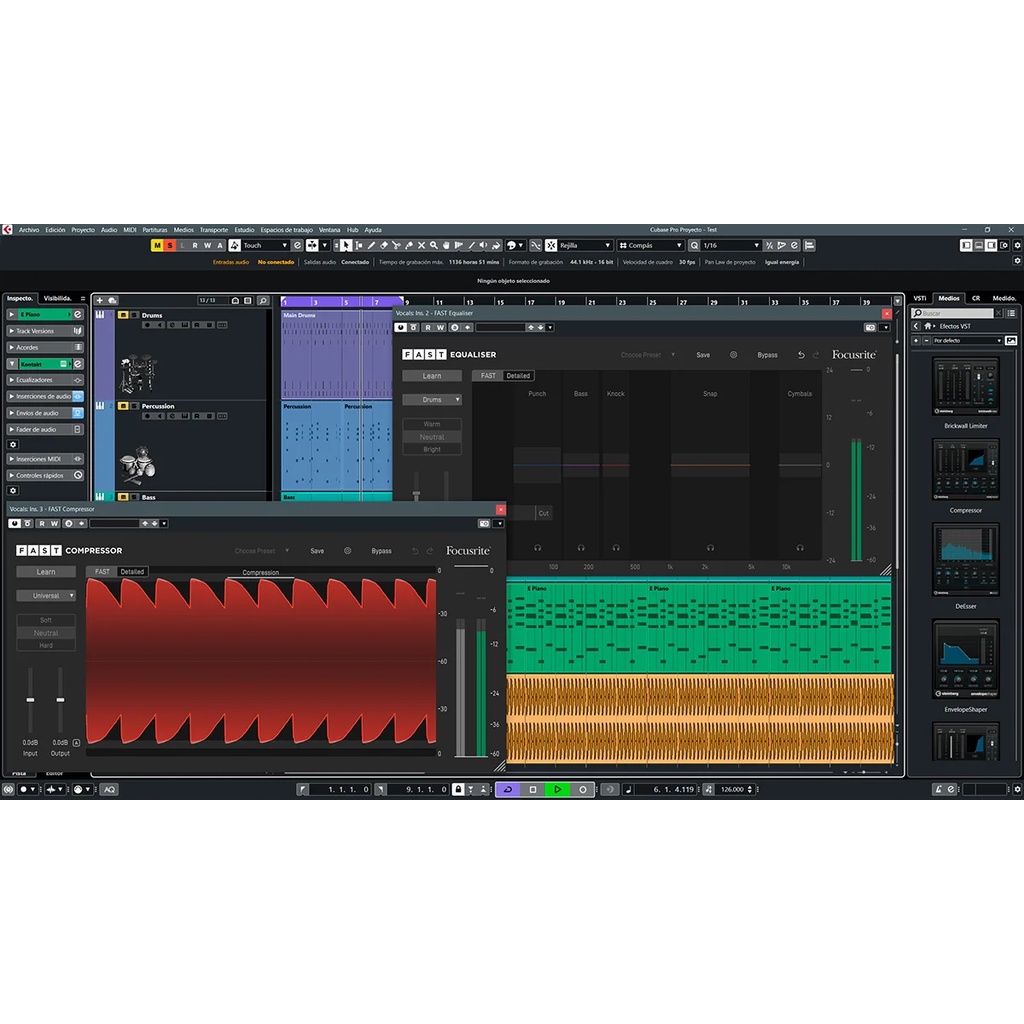Expand the Acordes inspector section

tap(44, 347)
